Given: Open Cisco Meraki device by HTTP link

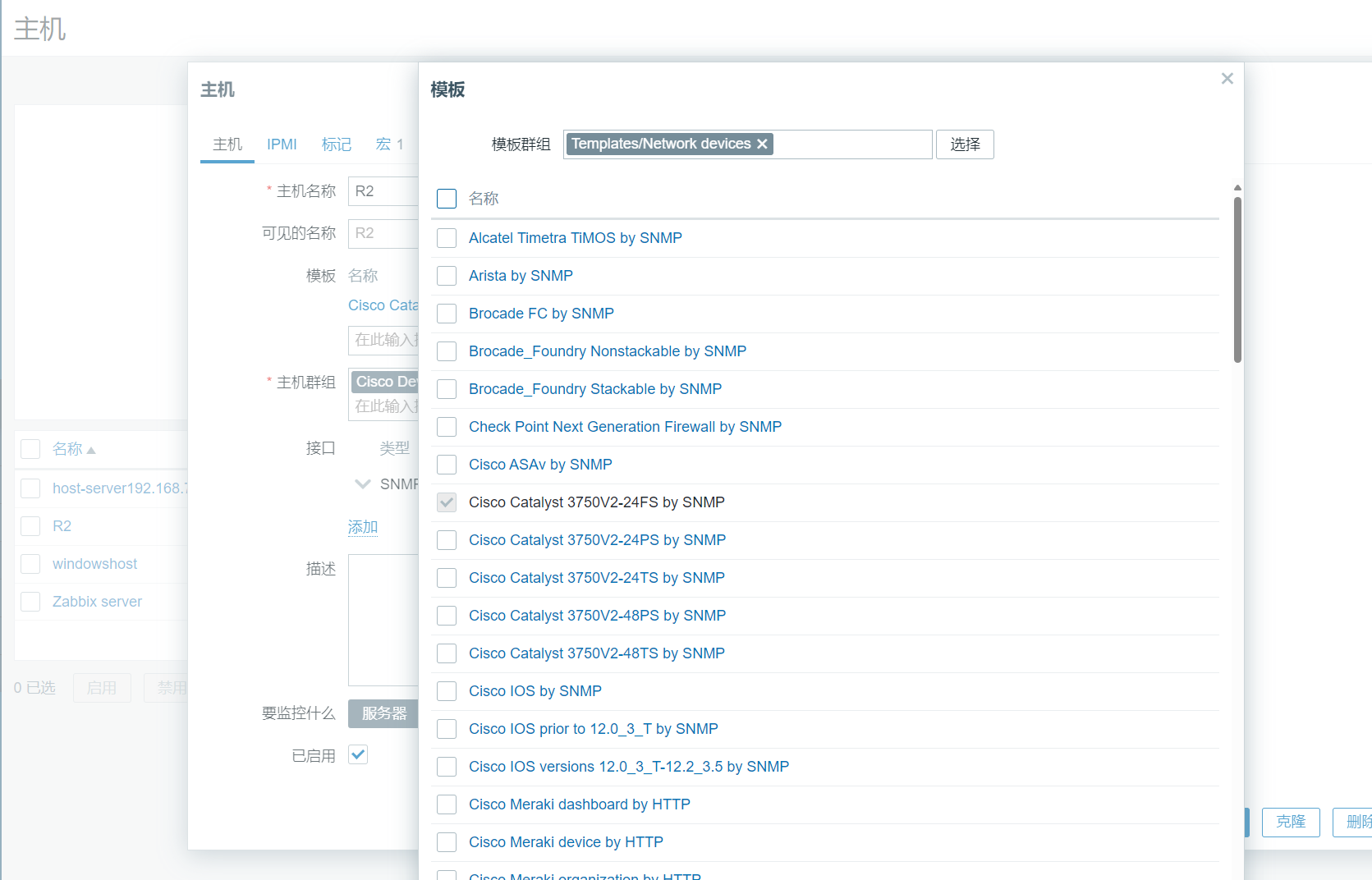Looking at the screenshot, I should tap(566, 842).
